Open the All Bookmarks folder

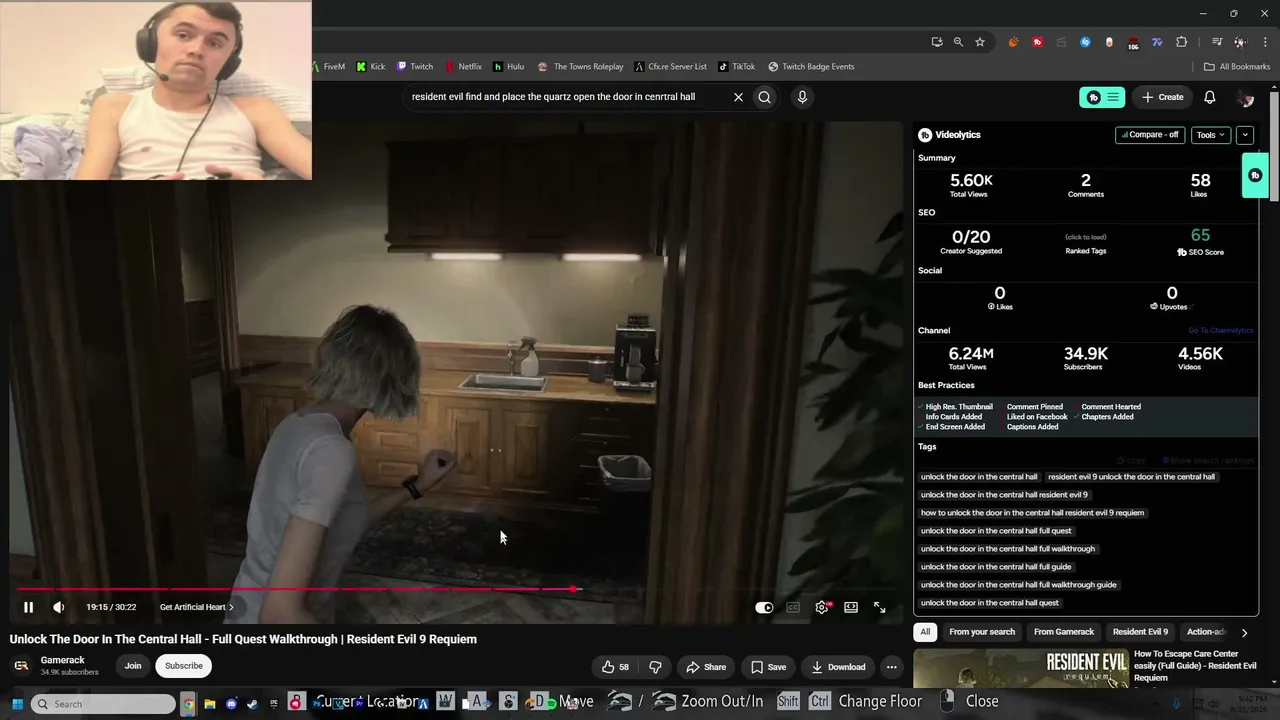(x=1237, y=67)
